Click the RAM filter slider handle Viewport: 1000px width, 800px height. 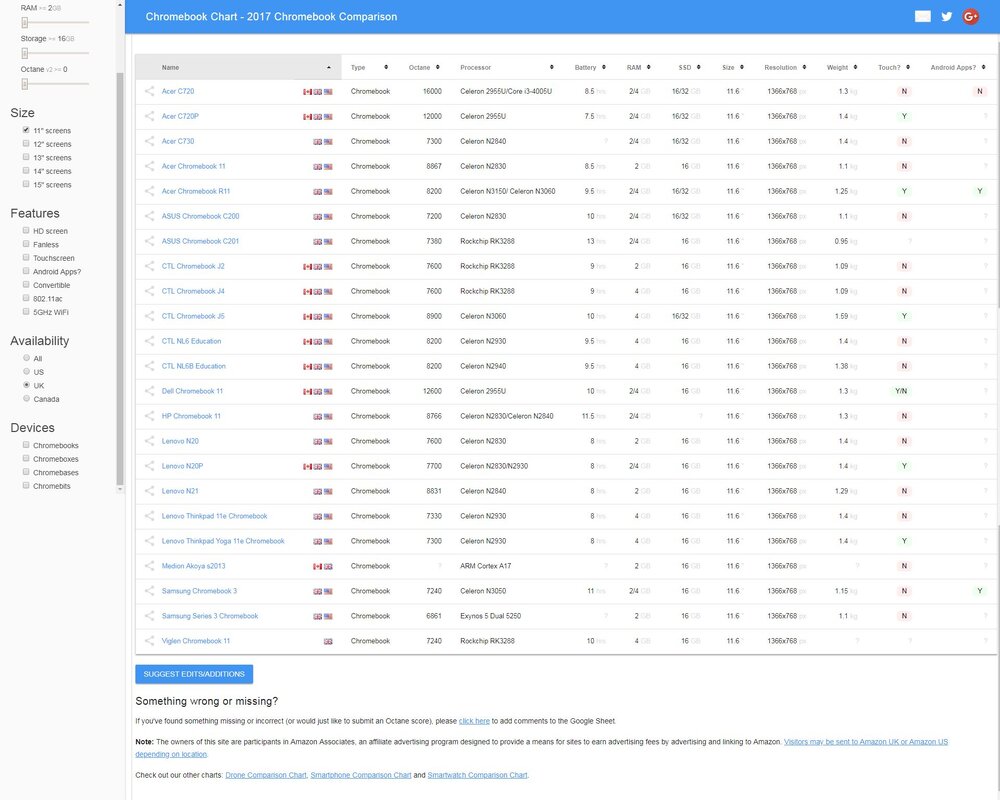pos(25,23)
